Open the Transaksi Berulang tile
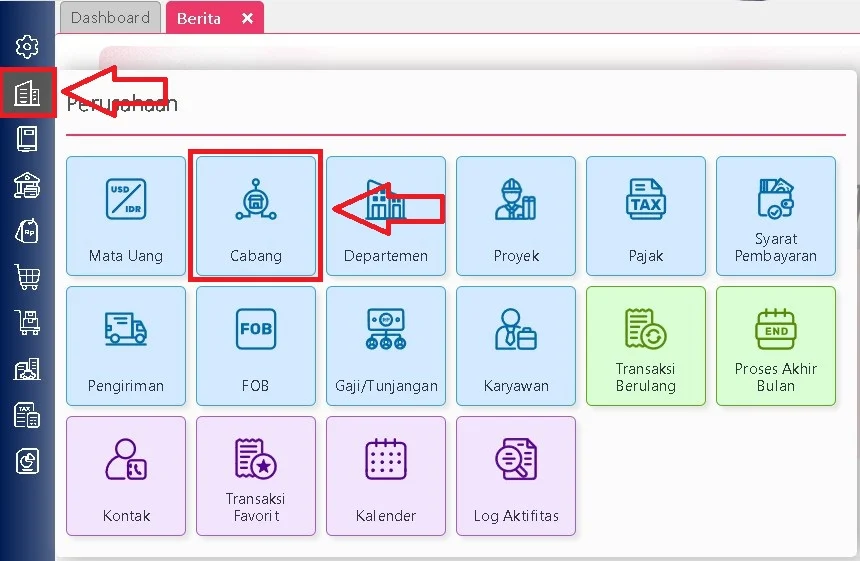This screenshot has height=561, width=860. tap(646, 346)
